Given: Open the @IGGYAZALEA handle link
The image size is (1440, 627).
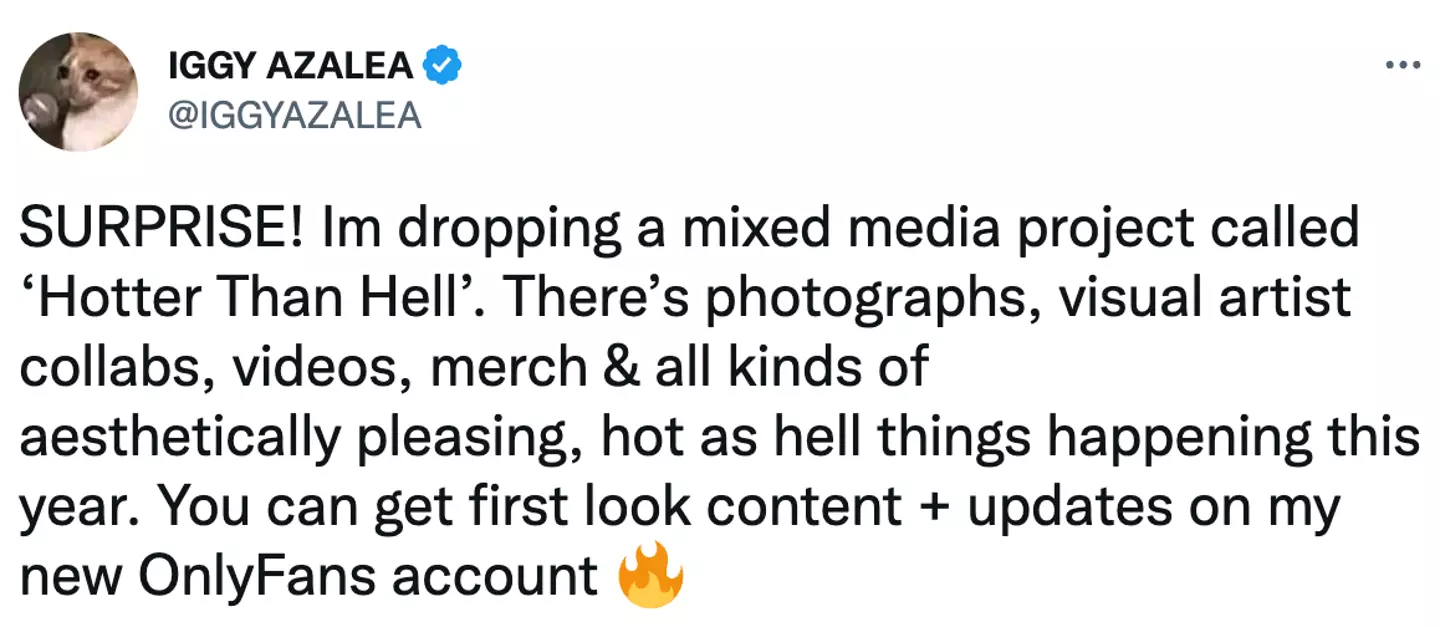Looking at the screenshot, I should (x=298, y=116).
